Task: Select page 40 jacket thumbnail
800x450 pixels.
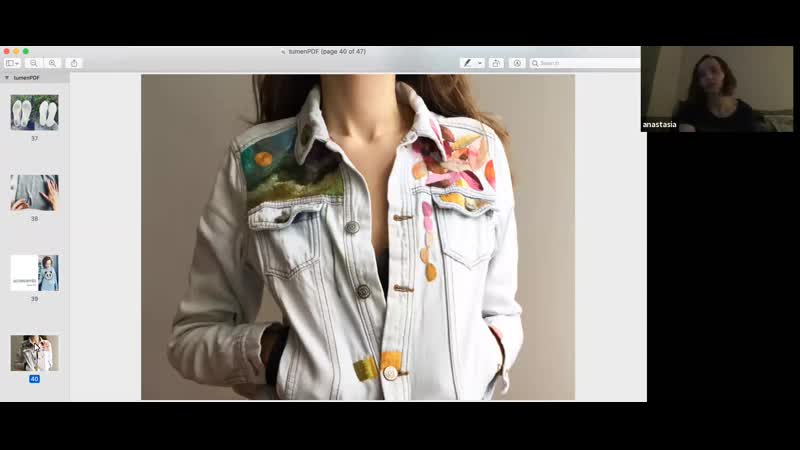Action: click(x=34, y=353)
